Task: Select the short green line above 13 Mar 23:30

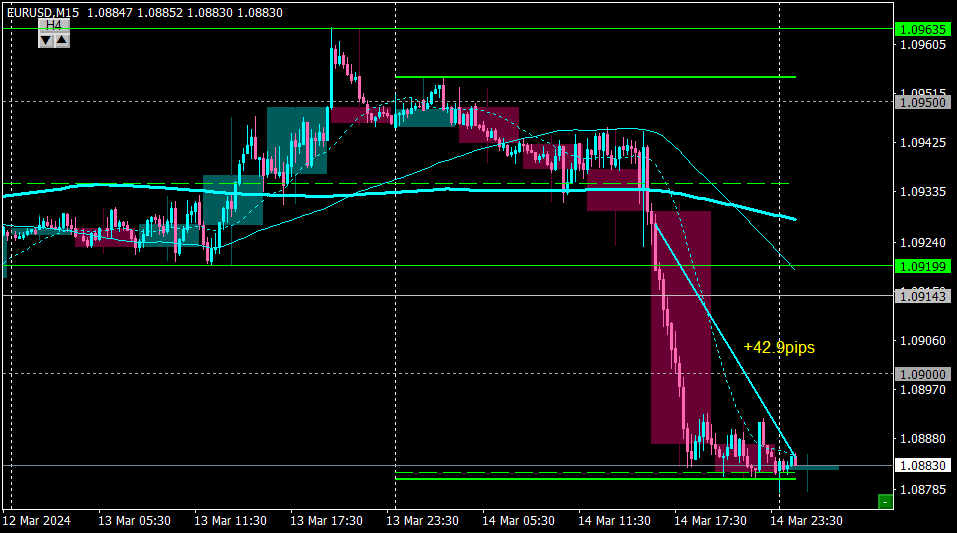Action: coord(595,77)
